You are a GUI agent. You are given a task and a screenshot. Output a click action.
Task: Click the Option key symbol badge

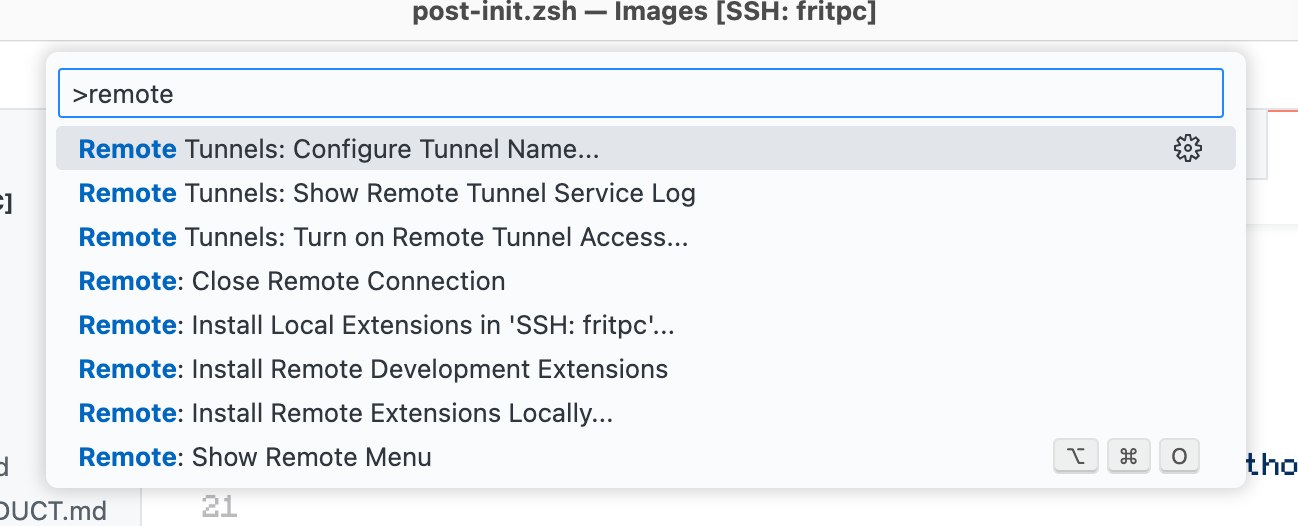[1076, 457]
